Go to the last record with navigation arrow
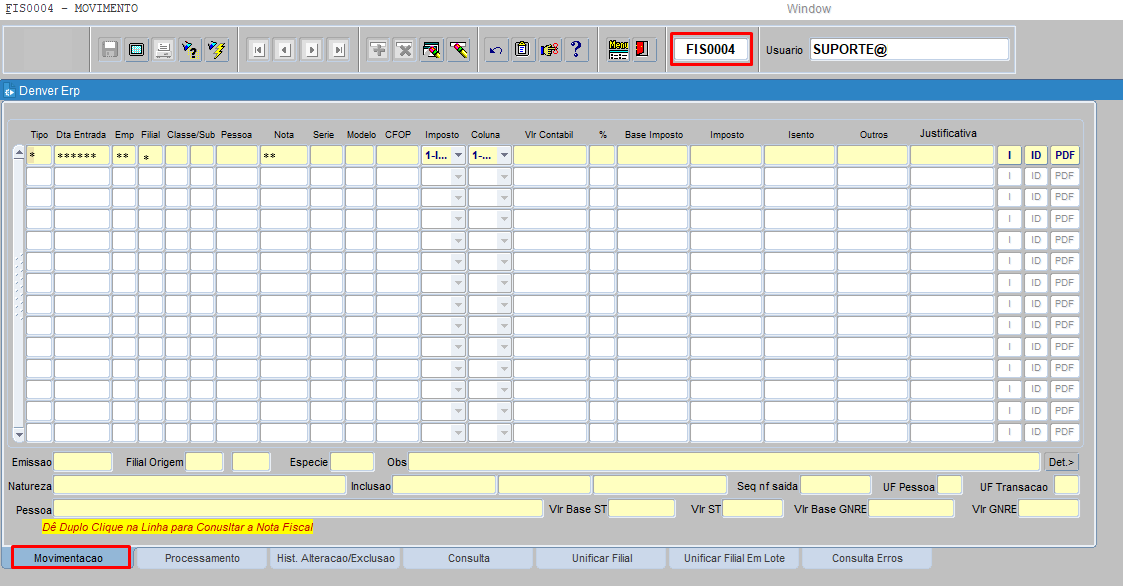 [x=339, y=50]
